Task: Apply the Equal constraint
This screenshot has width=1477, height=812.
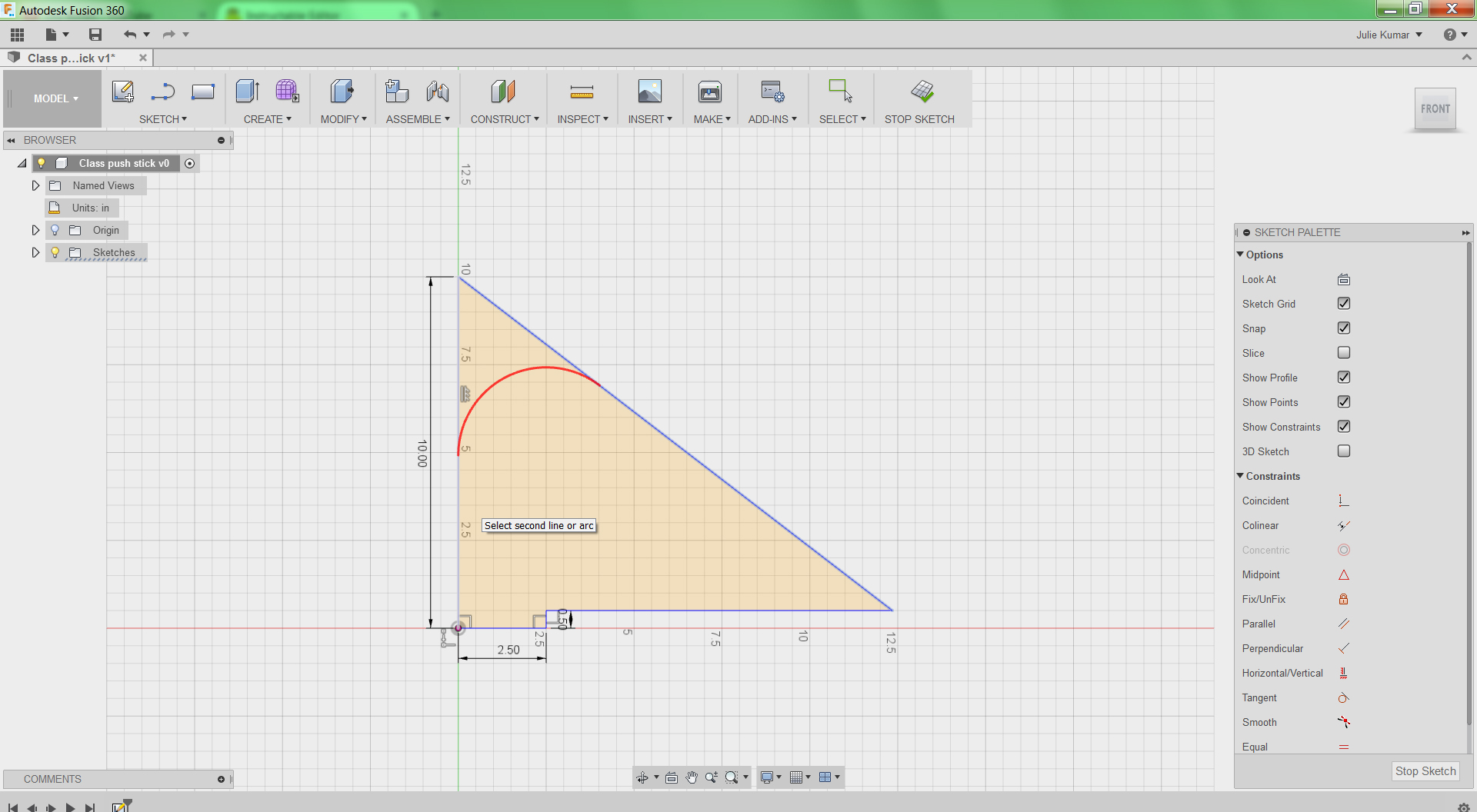Action: coord(1344,747)
